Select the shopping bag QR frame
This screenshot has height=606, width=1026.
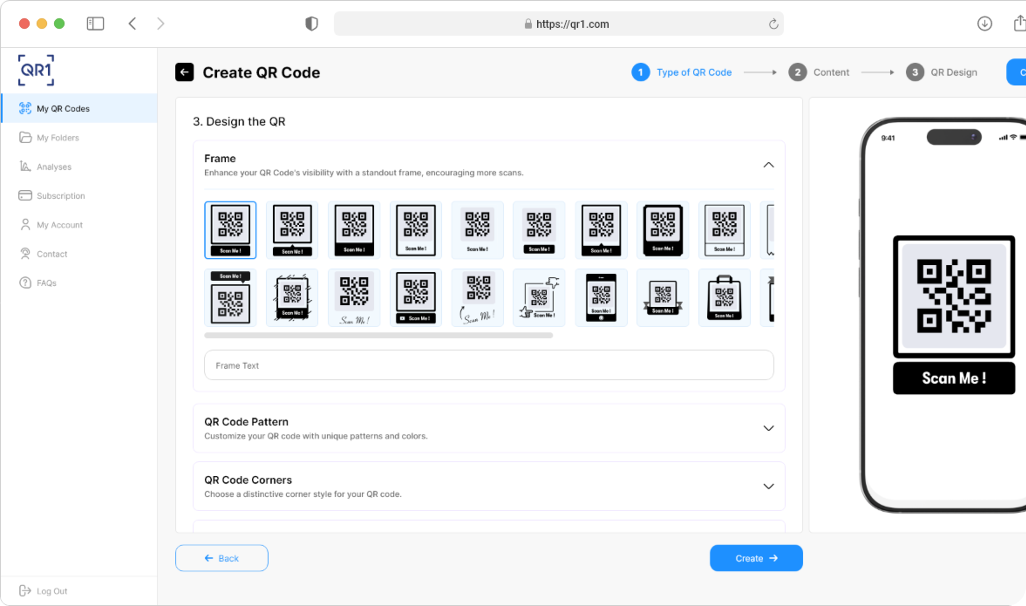coord(724,297)
